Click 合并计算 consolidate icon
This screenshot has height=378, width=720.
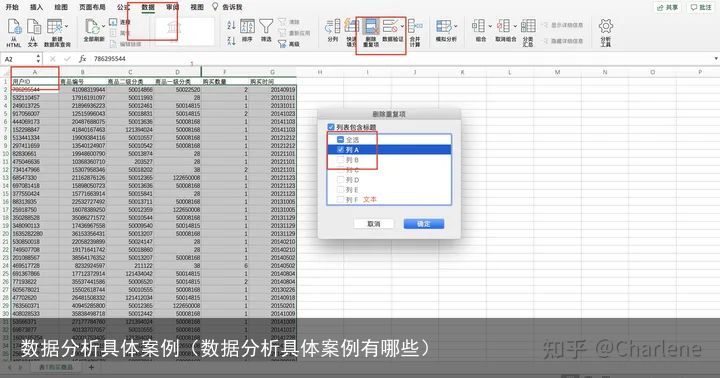coord(415,27)
